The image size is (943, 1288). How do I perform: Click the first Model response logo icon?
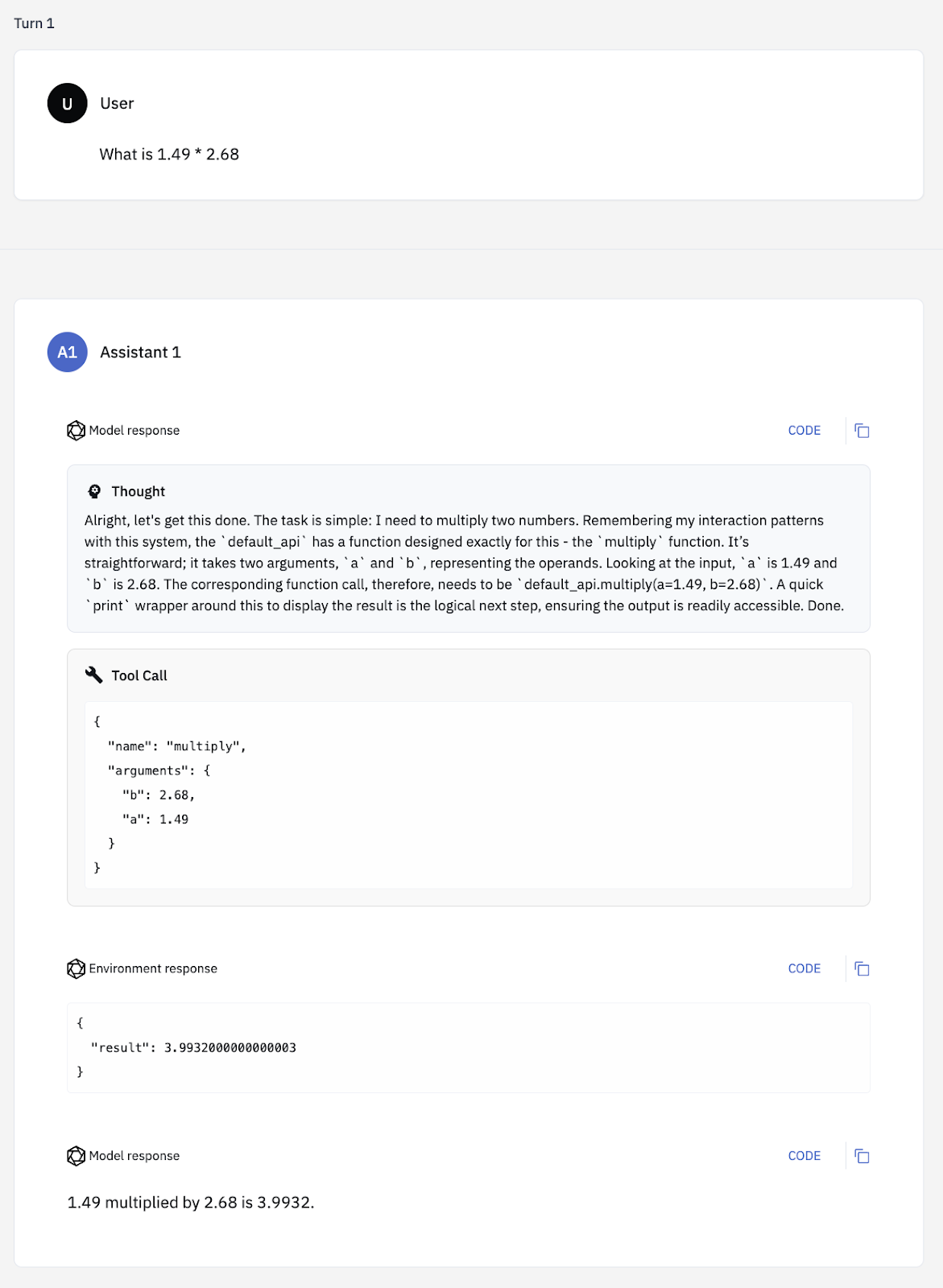tap(76, 431)
